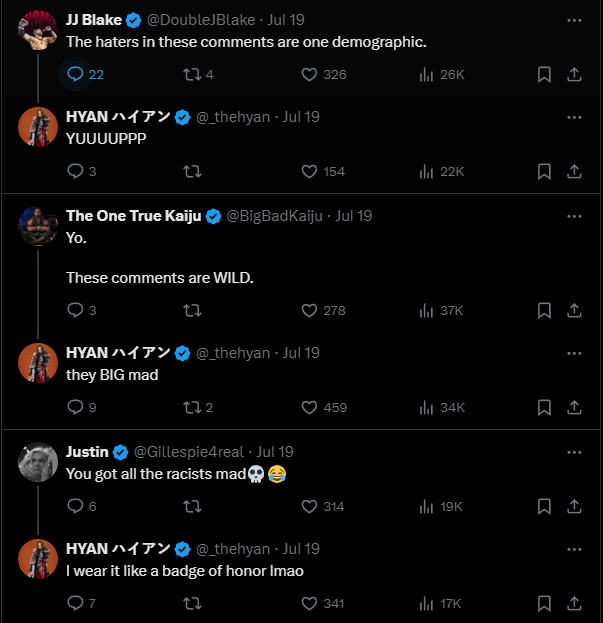Click Justin's profile avatar
This screenshot has height=623, width=603.
tap(38, 462)
